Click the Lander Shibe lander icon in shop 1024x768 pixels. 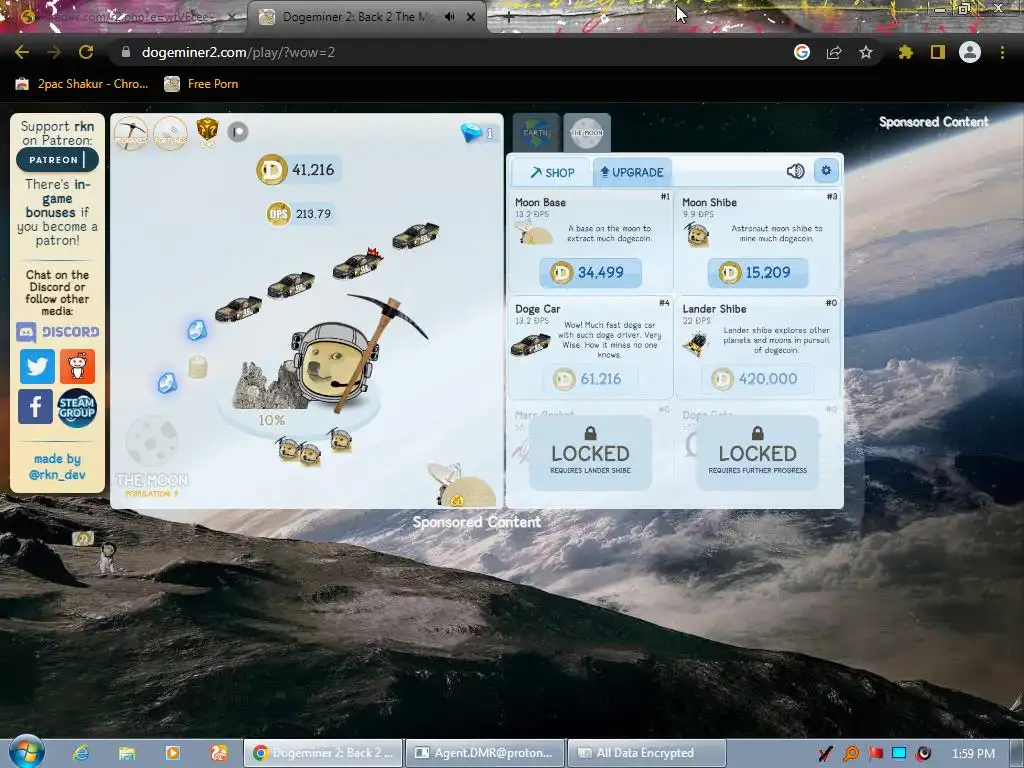[696, 343]
